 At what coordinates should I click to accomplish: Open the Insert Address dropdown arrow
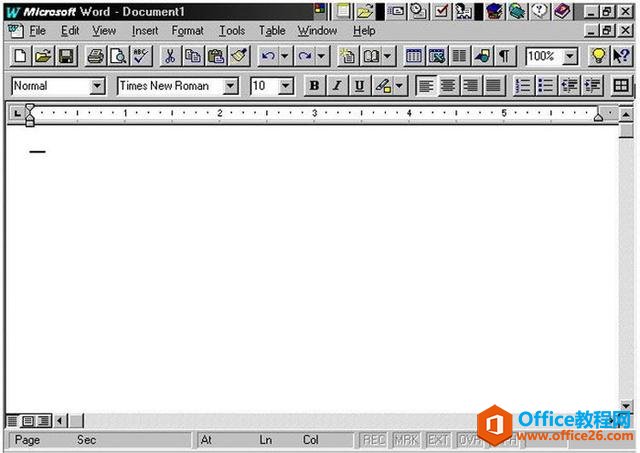[388, 56]
